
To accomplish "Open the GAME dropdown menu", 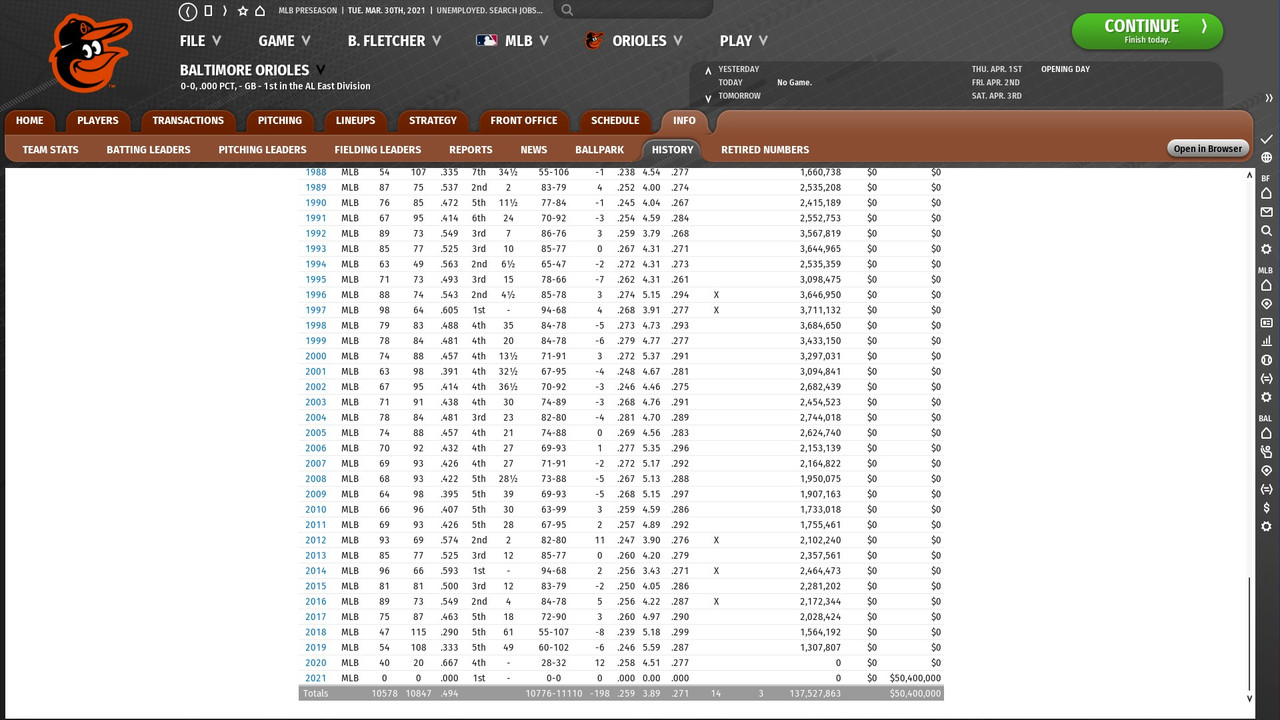I will (284, 41).
